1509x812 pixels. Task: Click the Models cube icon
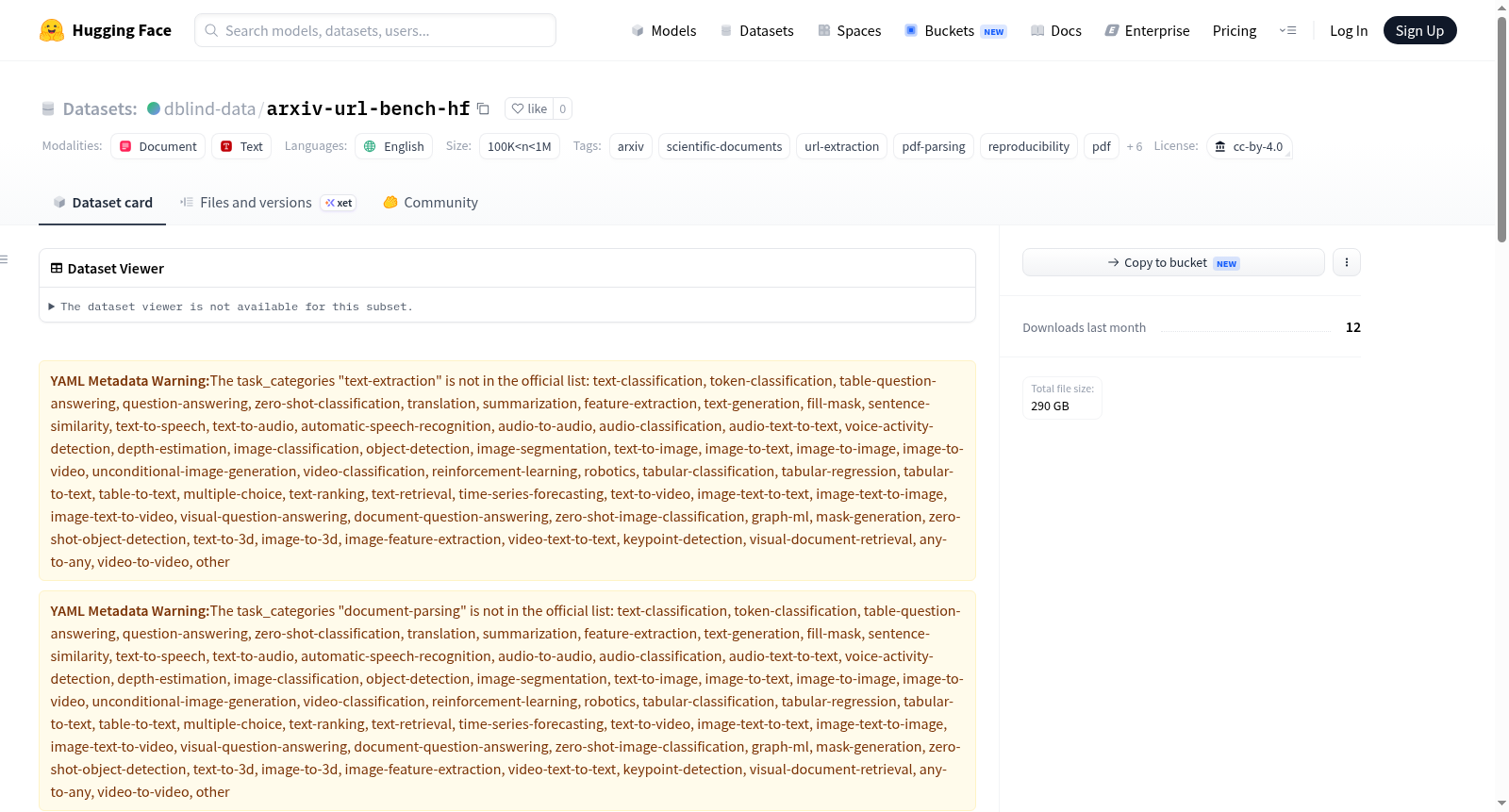tap(638, 30)
